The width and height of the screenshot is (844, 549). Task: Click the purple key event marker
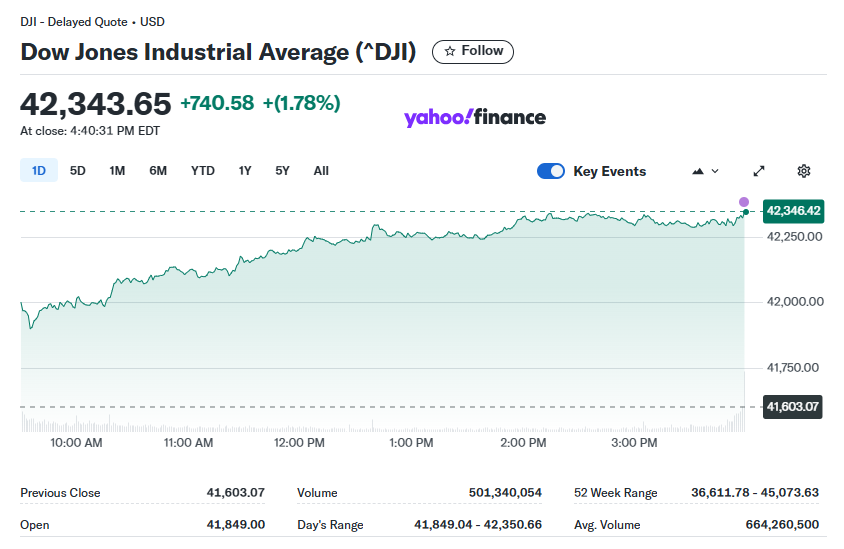click(744, 202)
